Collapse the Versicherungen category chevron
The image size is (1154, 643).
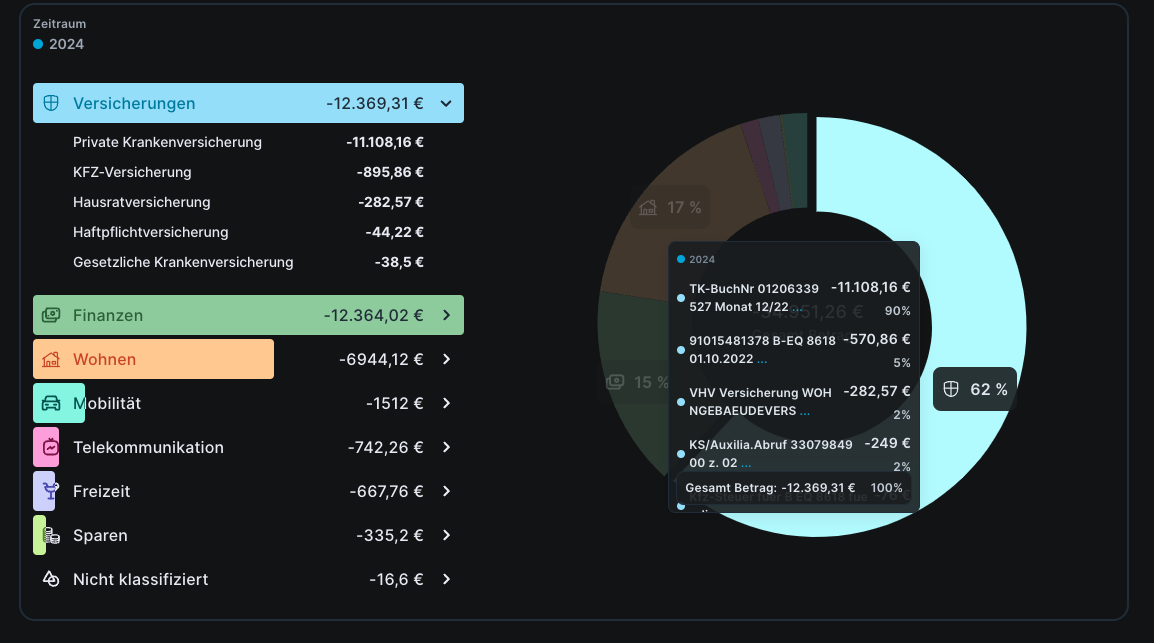tap(446, 103)
